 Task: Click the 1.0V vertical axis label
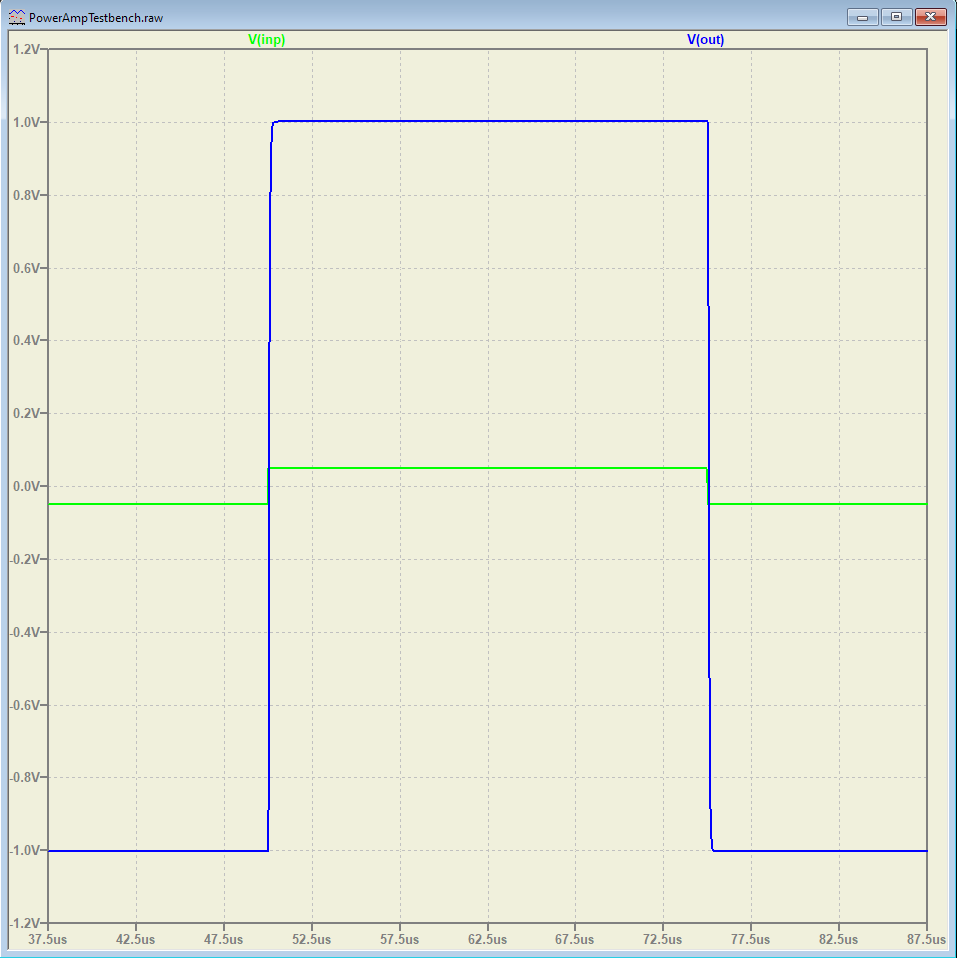coord(26,123)
